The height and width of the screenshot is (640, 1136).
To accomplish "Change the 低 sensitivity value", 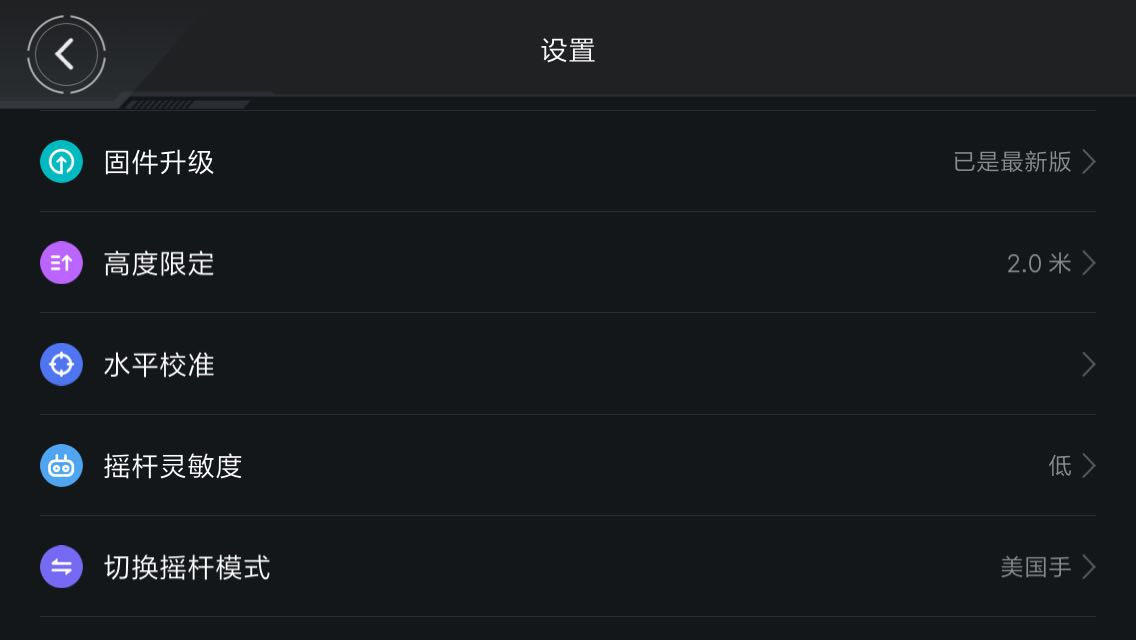I will (1060, 466).
